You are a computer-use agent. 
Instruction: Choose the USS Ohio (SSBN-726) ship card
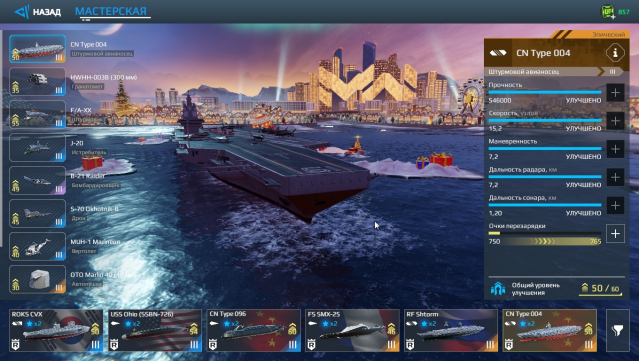tap(155, 330)
